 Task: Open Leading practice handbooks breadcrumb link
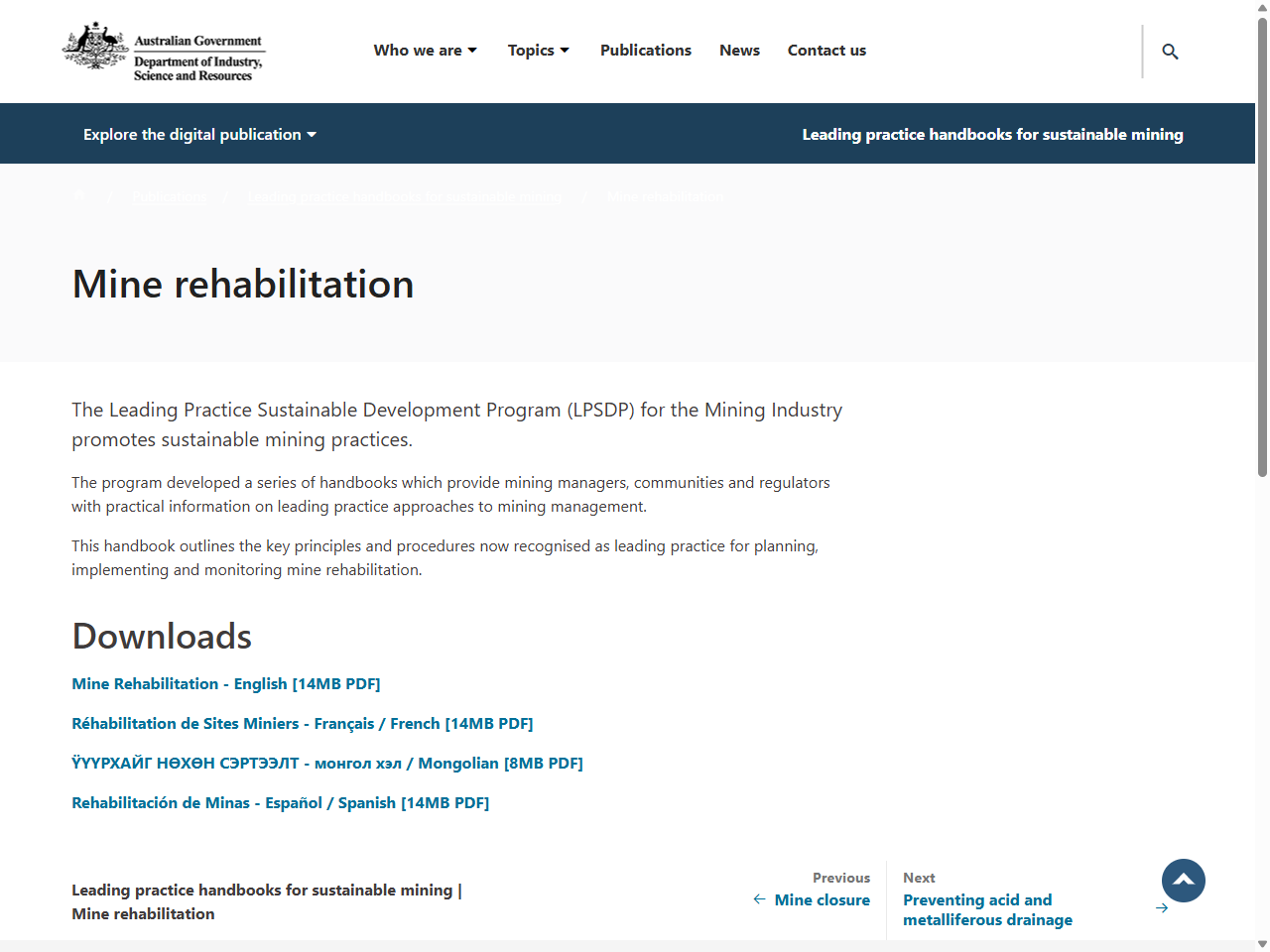coord(405,196)
